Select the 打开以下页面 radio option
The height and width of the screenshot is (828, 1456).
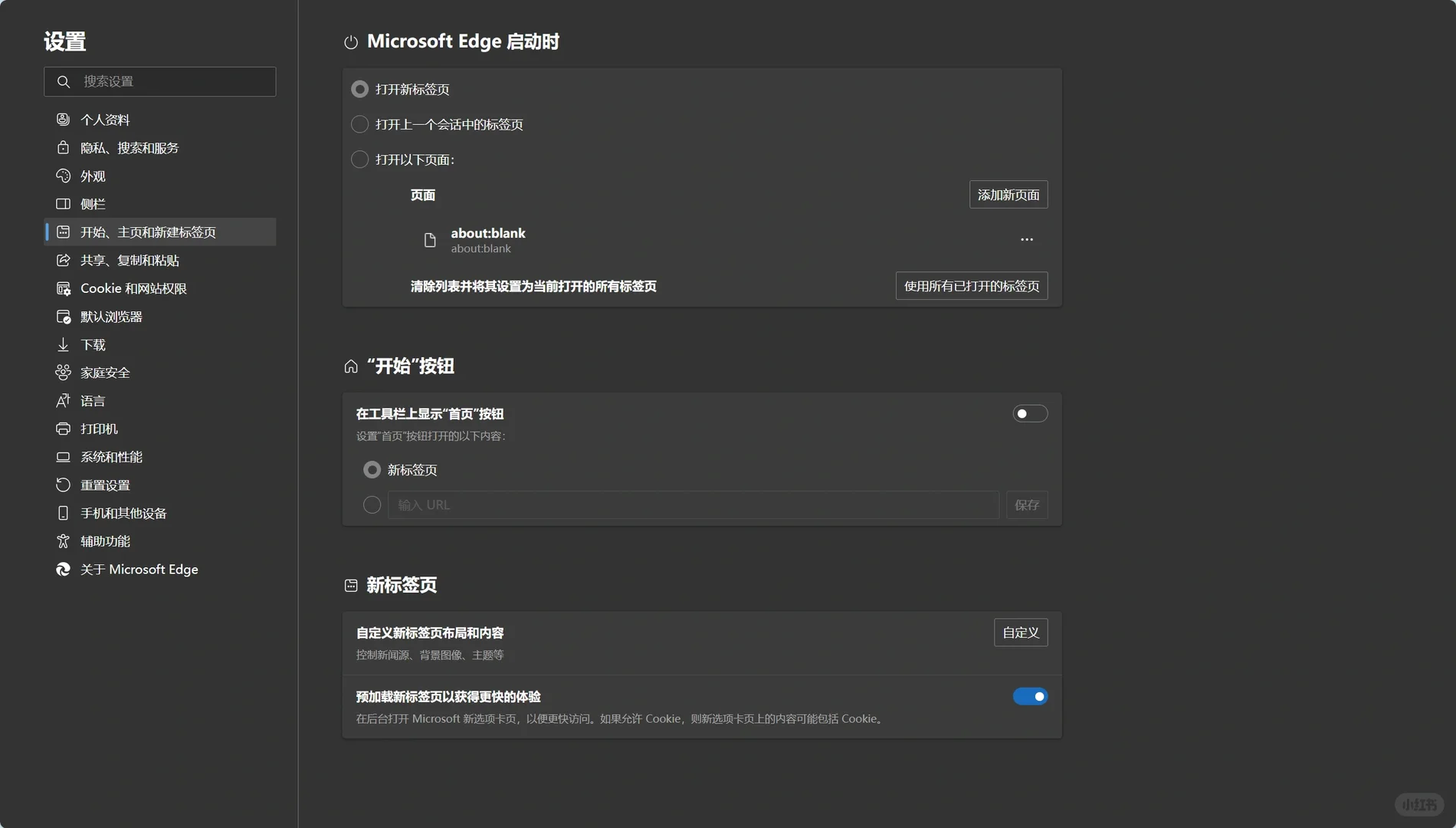point(359,159)
